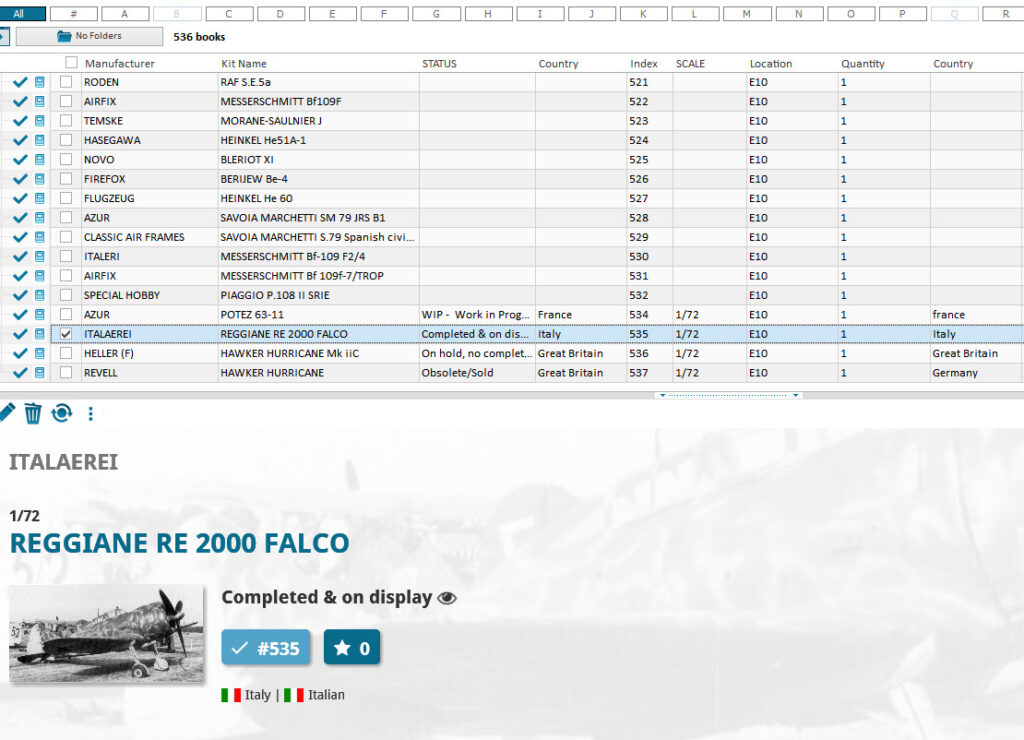Click the Obsolete/Sold status cell
Viewport: 1024px width, 740px height.
point(477,373)
